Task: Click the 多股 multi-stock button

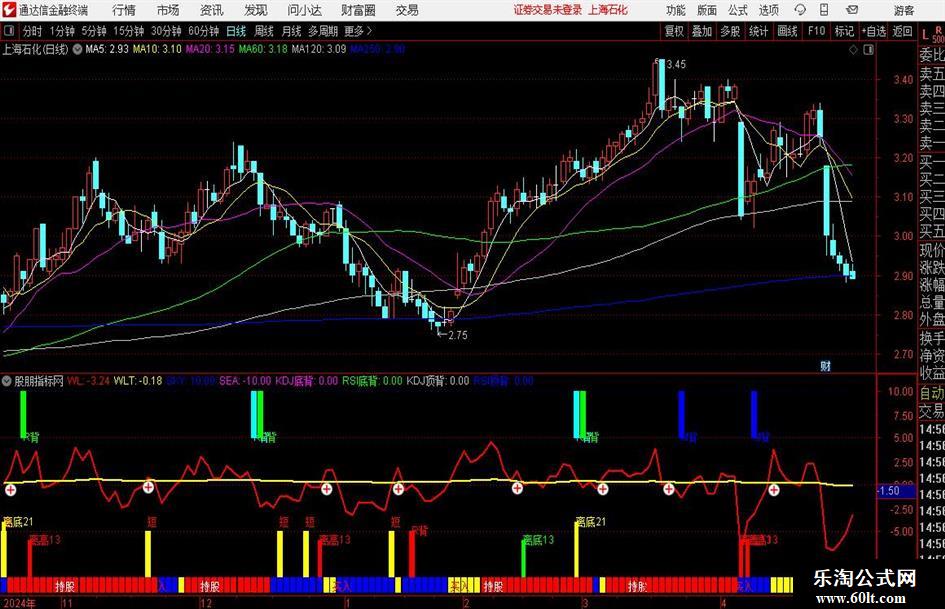Action: tap(730, 31)
